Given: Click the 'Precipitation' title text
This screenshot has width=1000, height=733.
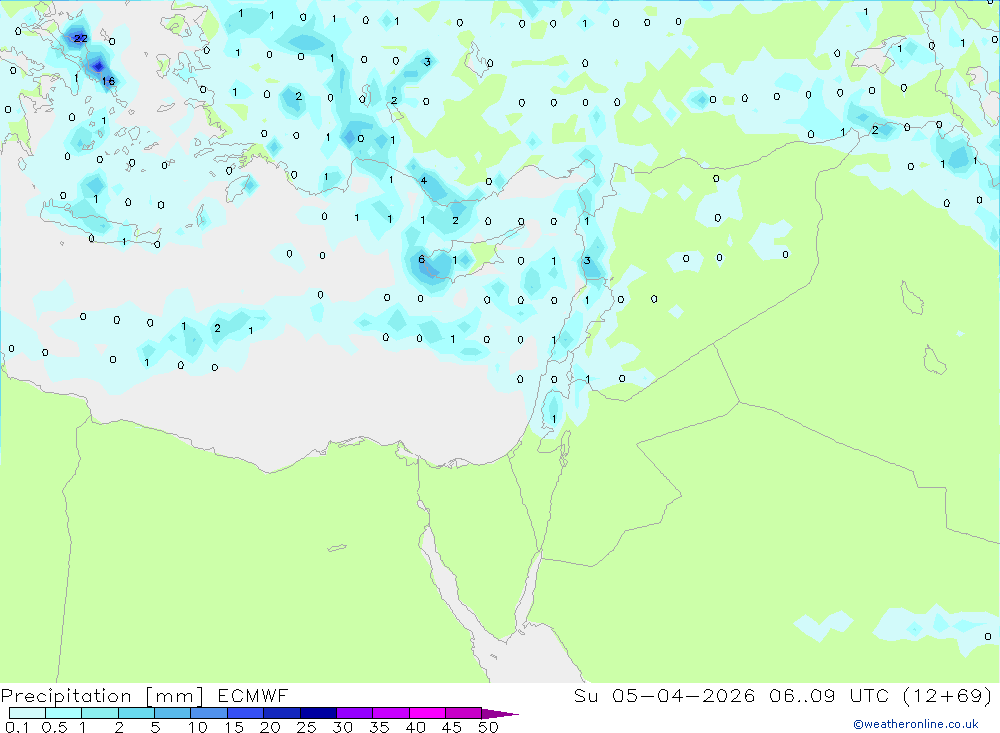Looking at the screenshot, I should click(66, 696).
